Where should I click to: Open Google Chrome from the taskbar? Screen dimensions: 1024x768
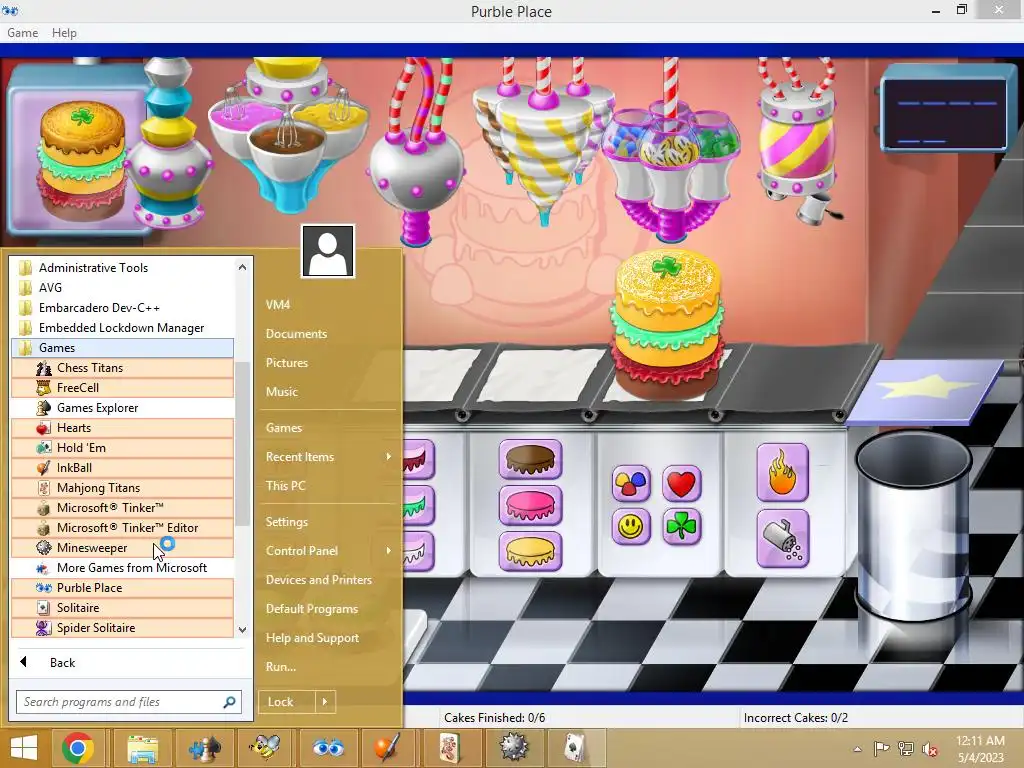[78, 748]
